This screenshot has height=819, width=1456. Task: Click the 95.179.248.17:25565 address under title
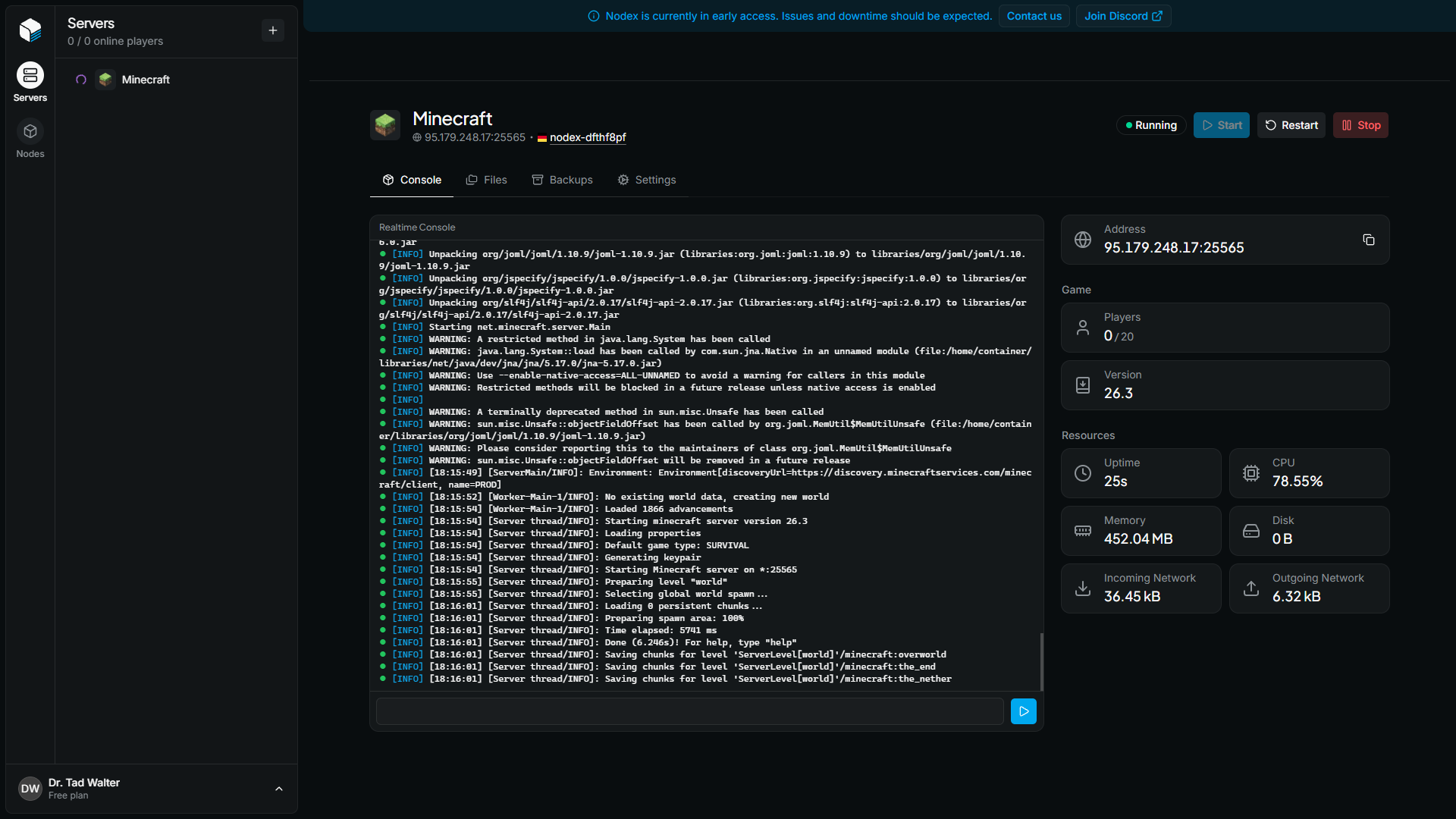click(475, 137)
